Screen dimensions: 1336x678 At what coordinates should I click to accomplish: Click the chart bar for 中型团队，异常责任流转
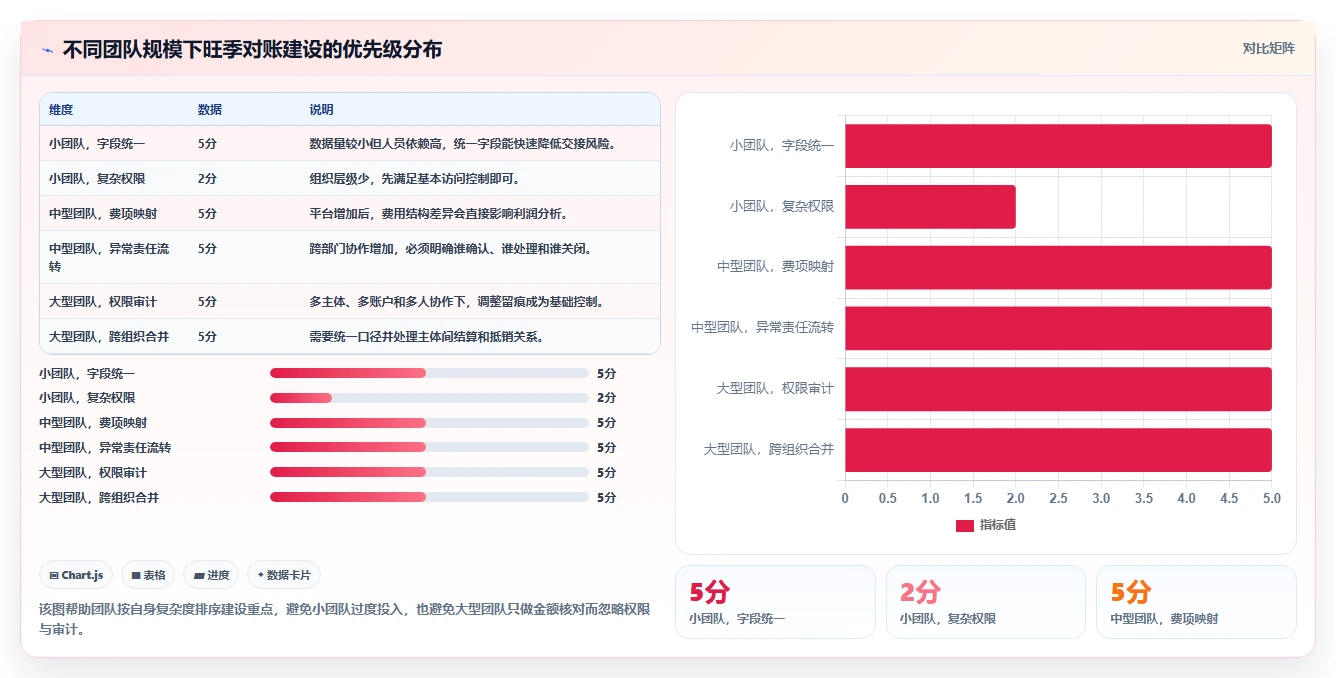point(1058,328)
